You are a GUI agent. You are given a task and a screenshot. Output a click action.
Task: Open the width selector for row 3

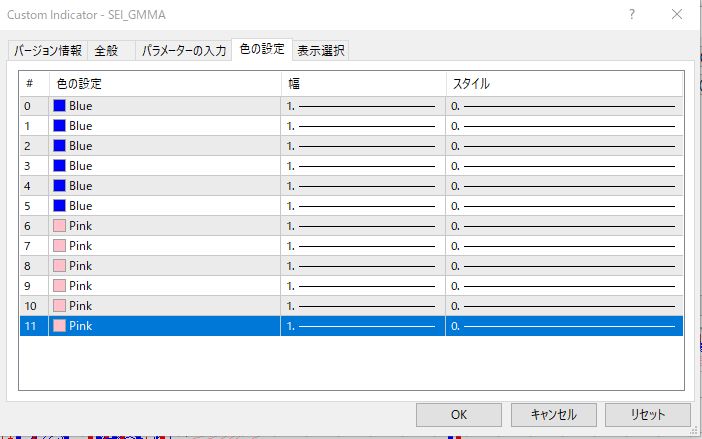[x=363, y=166]
